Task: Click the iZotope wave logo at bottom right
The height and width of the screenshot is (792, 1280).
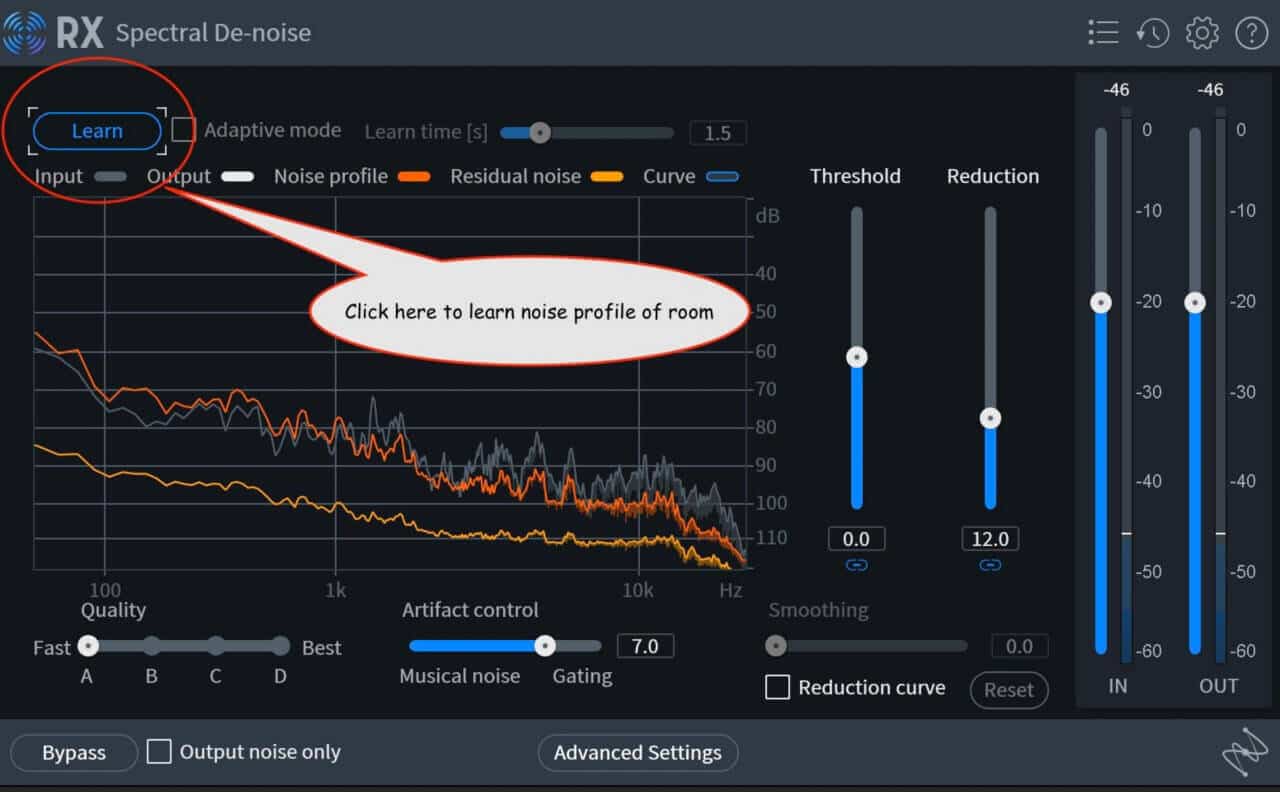Action: coord(1245,753)
